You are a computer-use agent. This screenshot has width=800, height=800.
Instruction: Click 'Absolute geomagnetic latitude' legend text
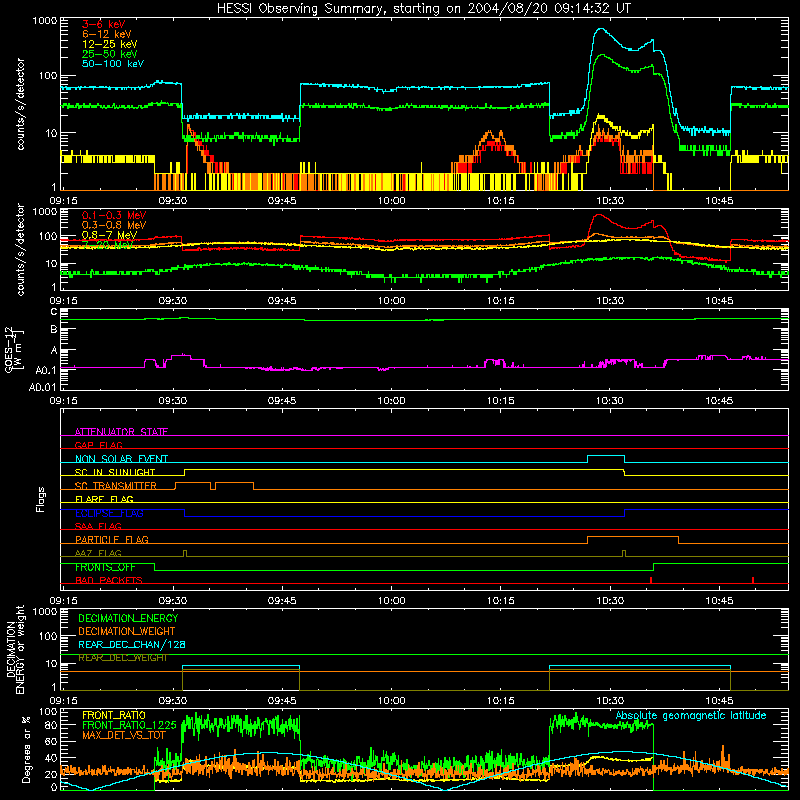(x=691, y=716)
